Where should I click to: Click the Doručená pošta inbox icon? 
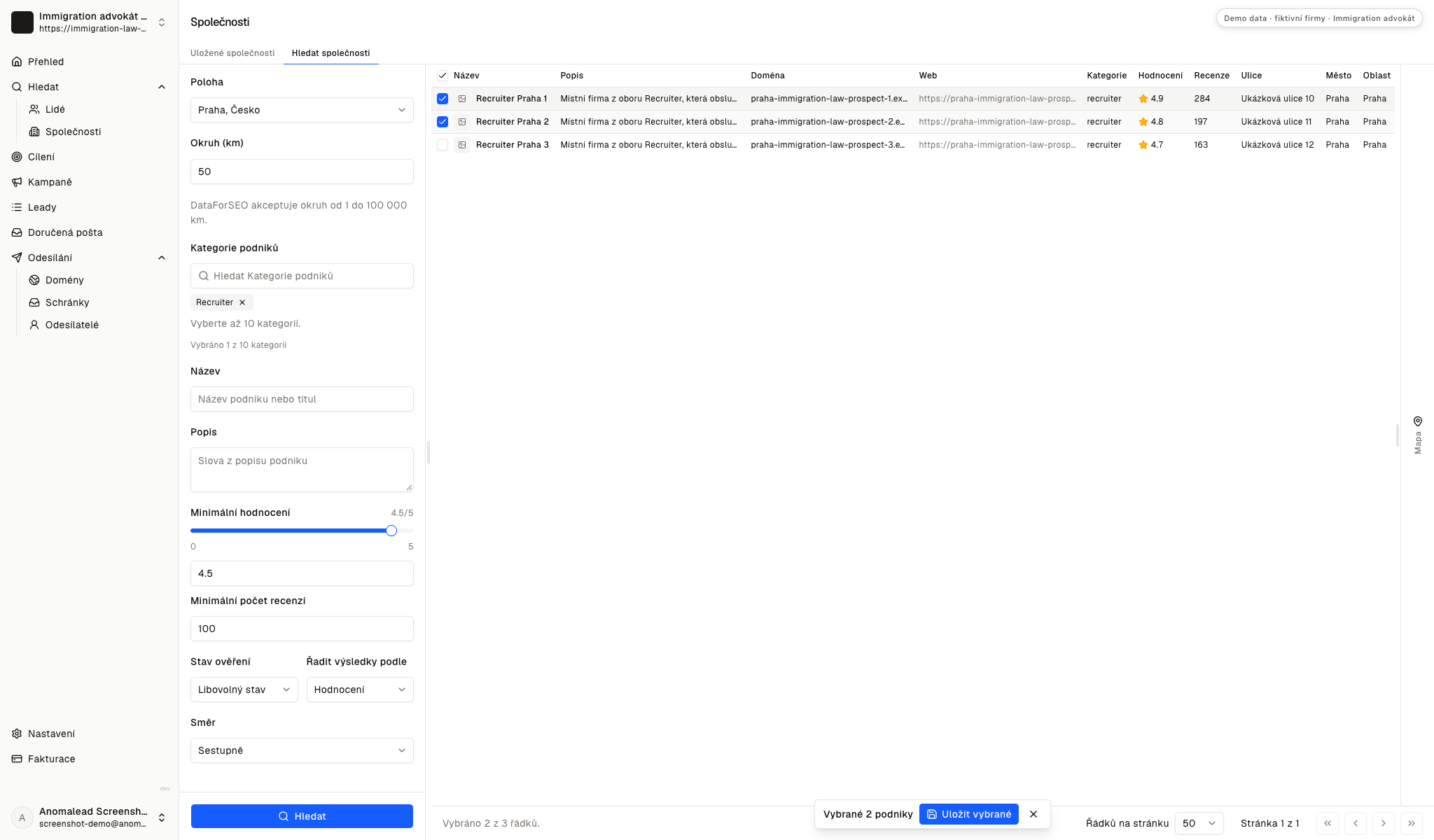(17, 232)
